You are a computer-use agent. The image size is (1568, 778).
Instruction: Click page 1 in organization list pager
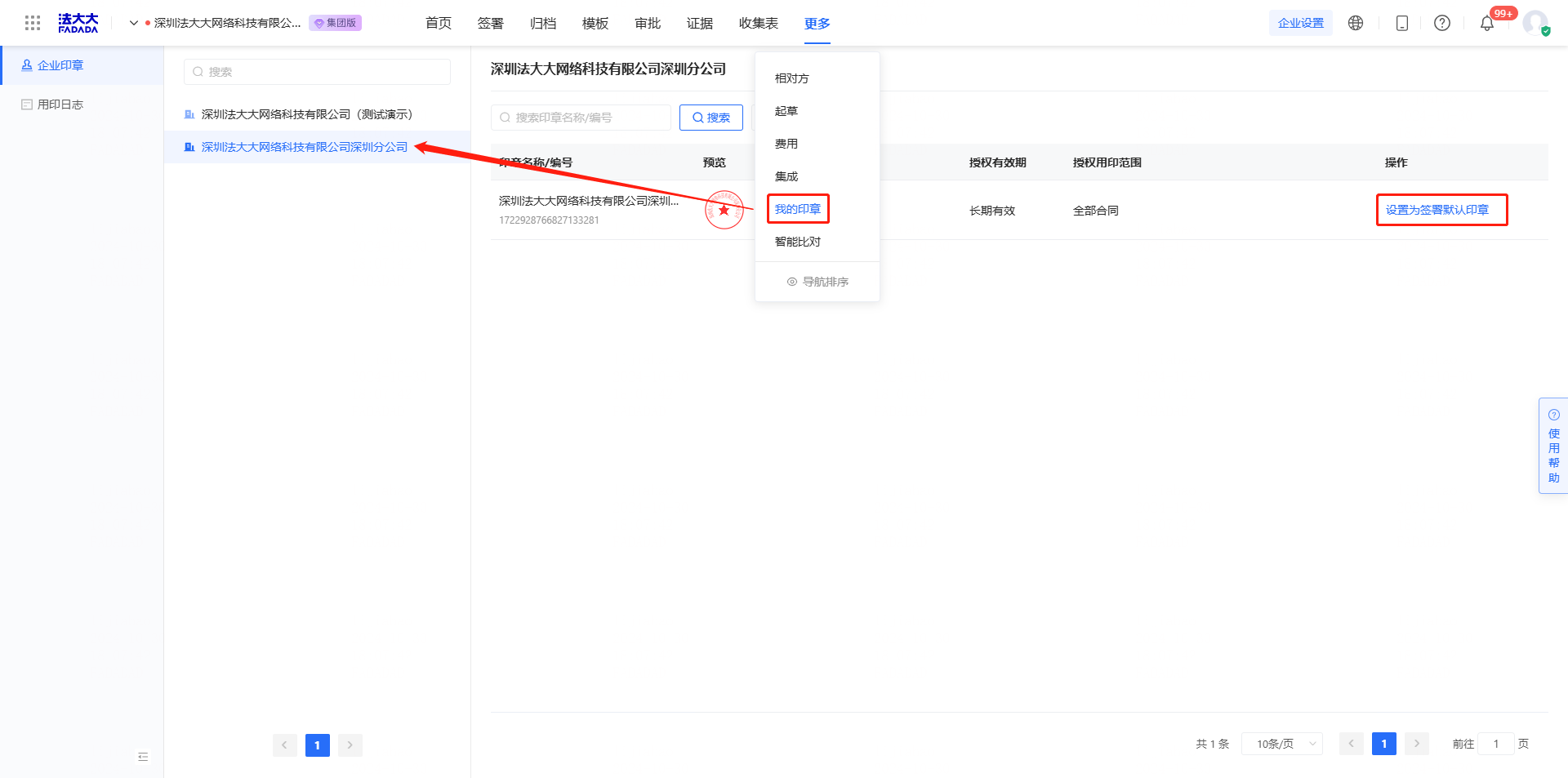[x=318, y=745]
